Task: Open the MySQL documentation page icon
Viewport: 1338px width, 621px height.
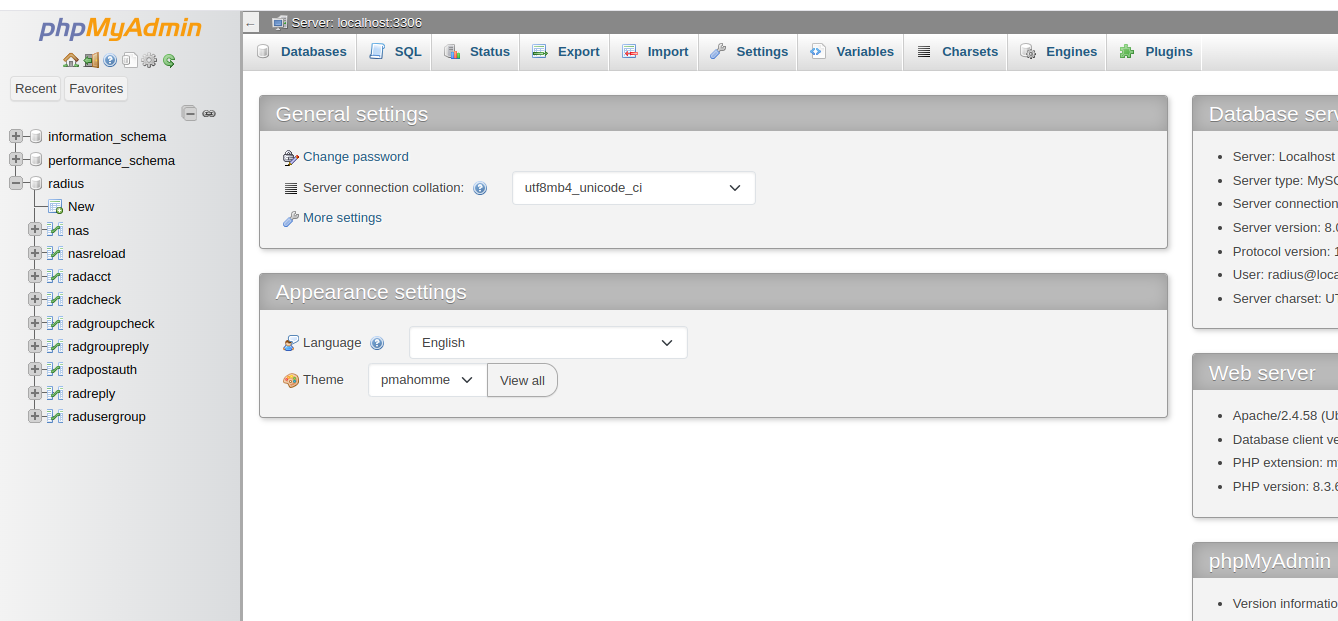Action: tap(130, 60)
